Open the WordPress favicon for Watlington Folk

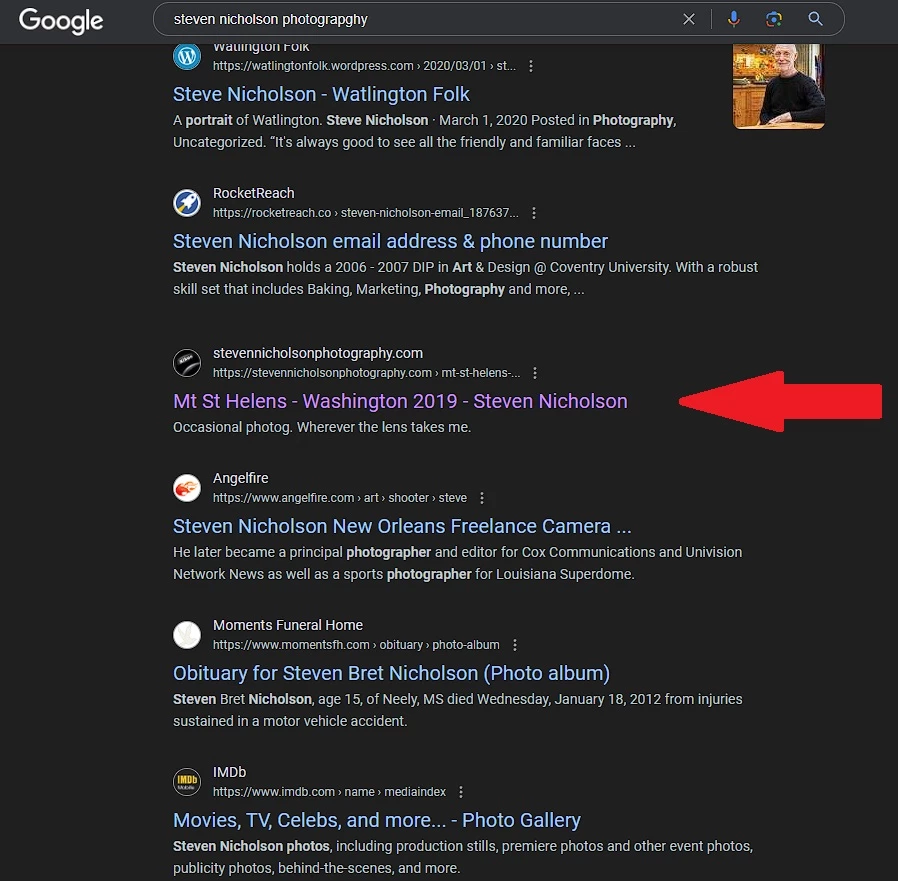pos(187,57)
